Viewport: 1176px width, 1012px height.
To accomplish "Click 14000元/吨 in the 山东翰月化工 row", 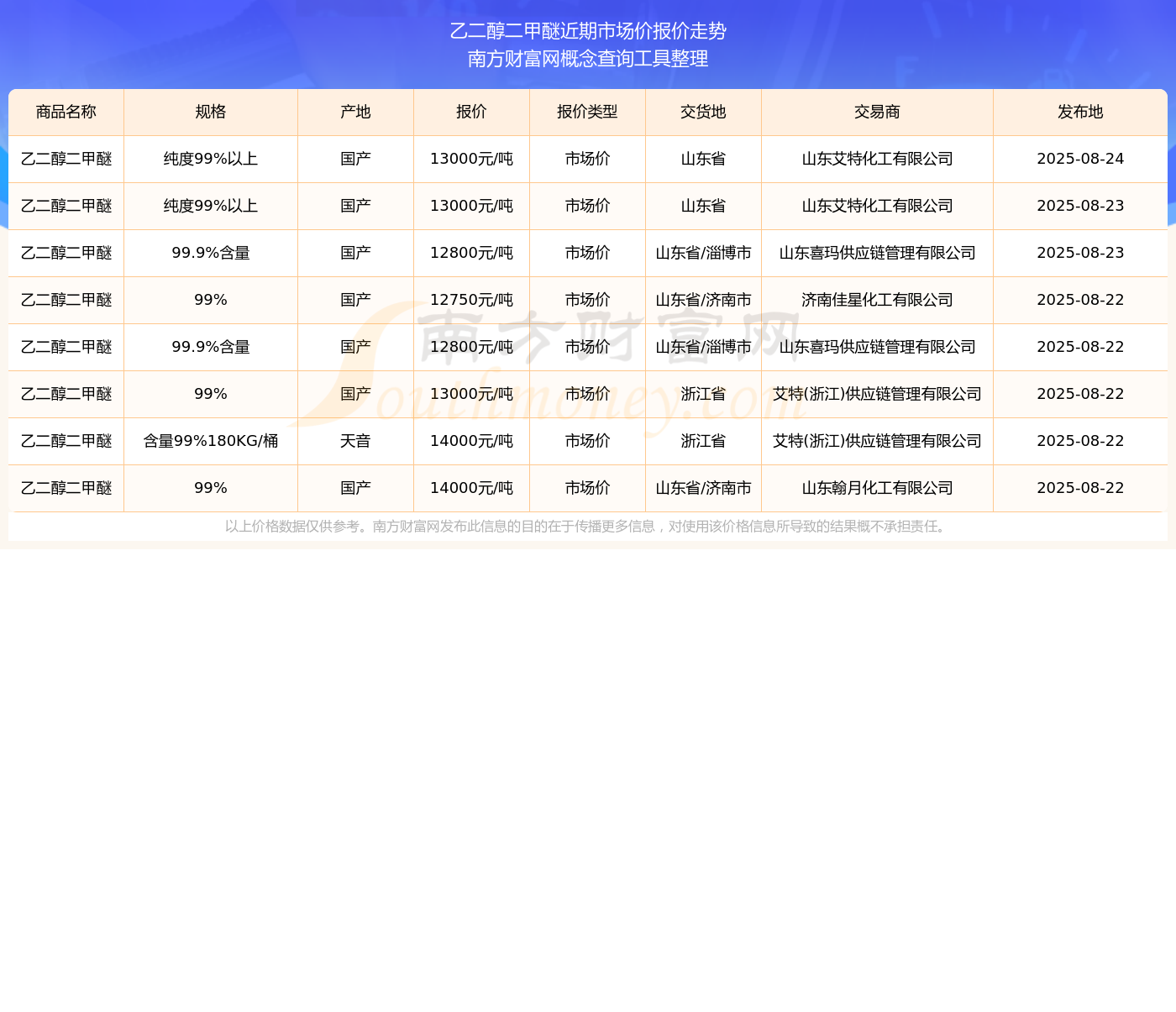I will pyautogui.click(x=471, y=488).
